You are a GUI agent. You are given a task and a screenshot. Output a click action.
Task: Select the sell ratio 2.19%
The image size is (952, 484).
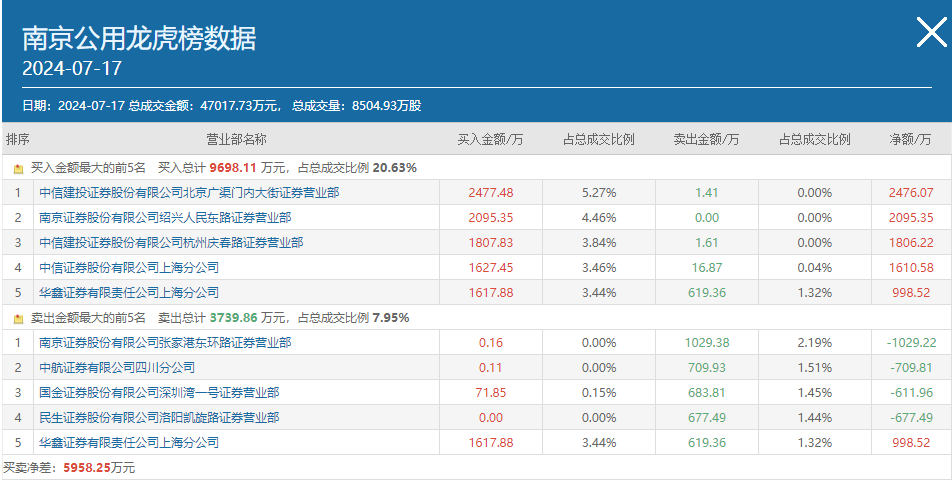click(815, 343)
